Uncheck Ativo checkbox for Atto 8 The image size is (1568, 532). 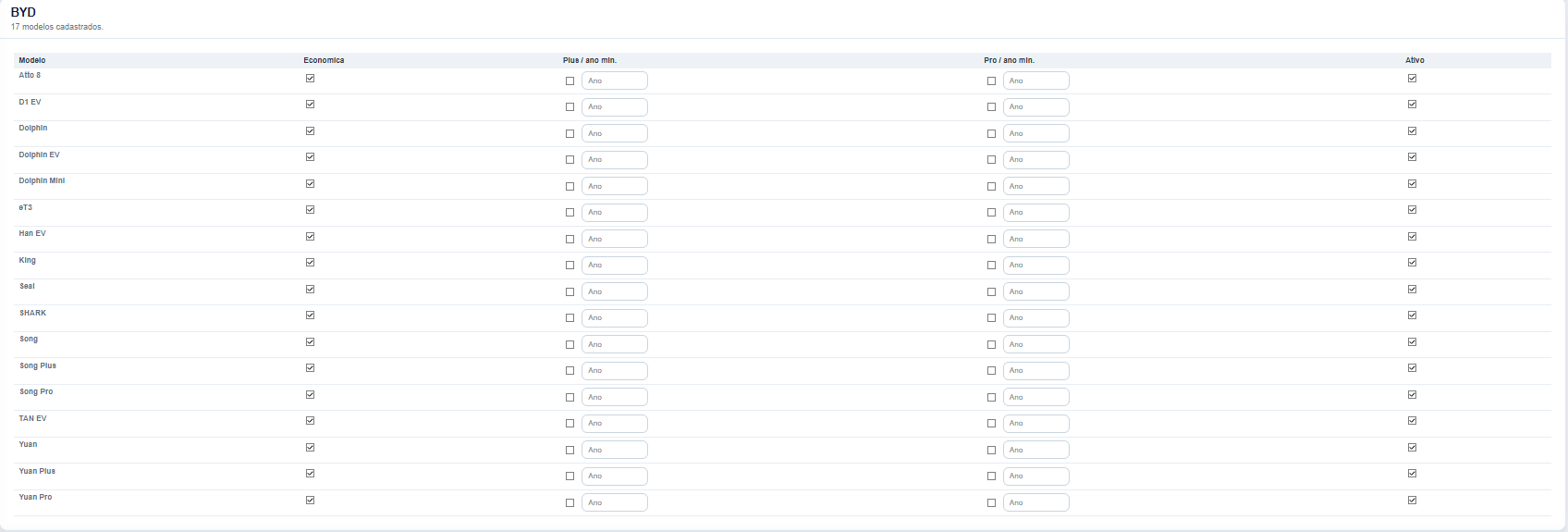pyautogui.click(x=1412, y=78)
